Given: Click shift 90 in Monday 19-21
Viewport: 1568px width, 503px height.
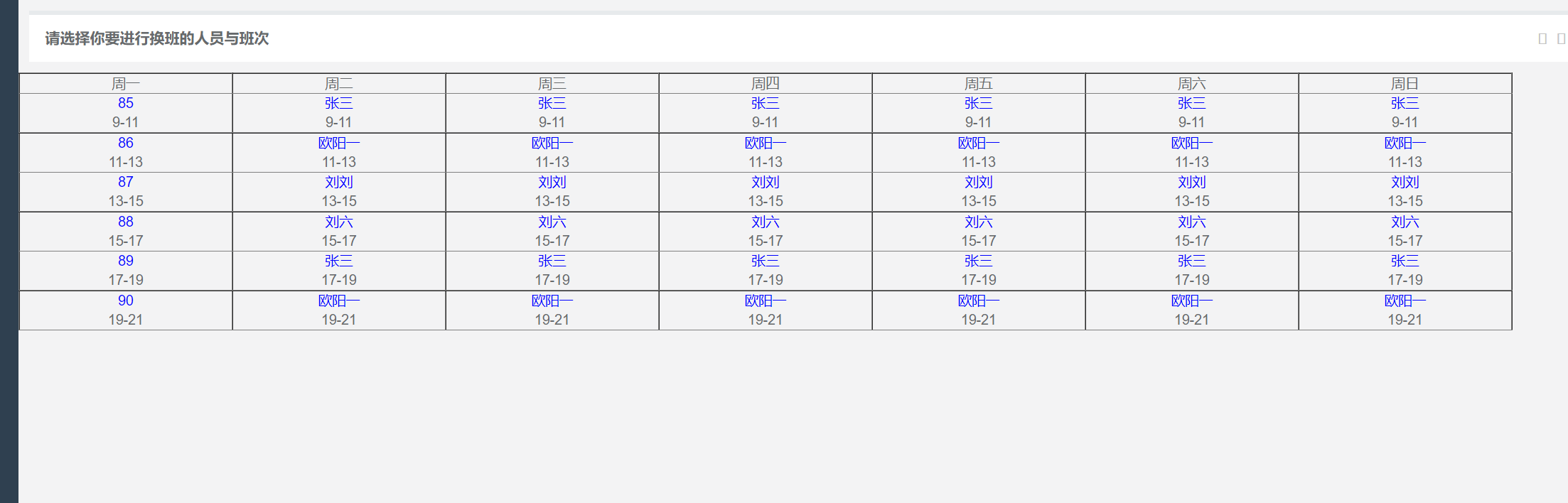Looking at the screenshot, I should click(x=126, y=301).
